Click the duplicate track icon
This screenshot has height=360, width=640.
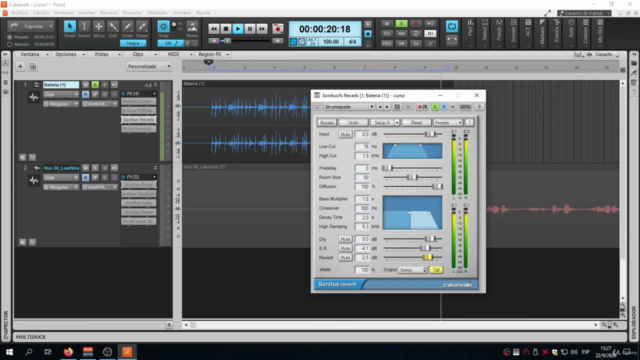[x=33, y=66]
